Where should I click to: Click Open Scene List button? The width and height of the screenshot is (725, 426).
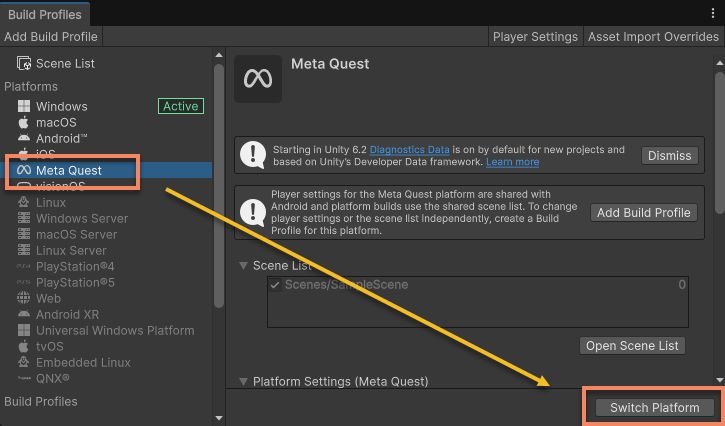point(632,346)
